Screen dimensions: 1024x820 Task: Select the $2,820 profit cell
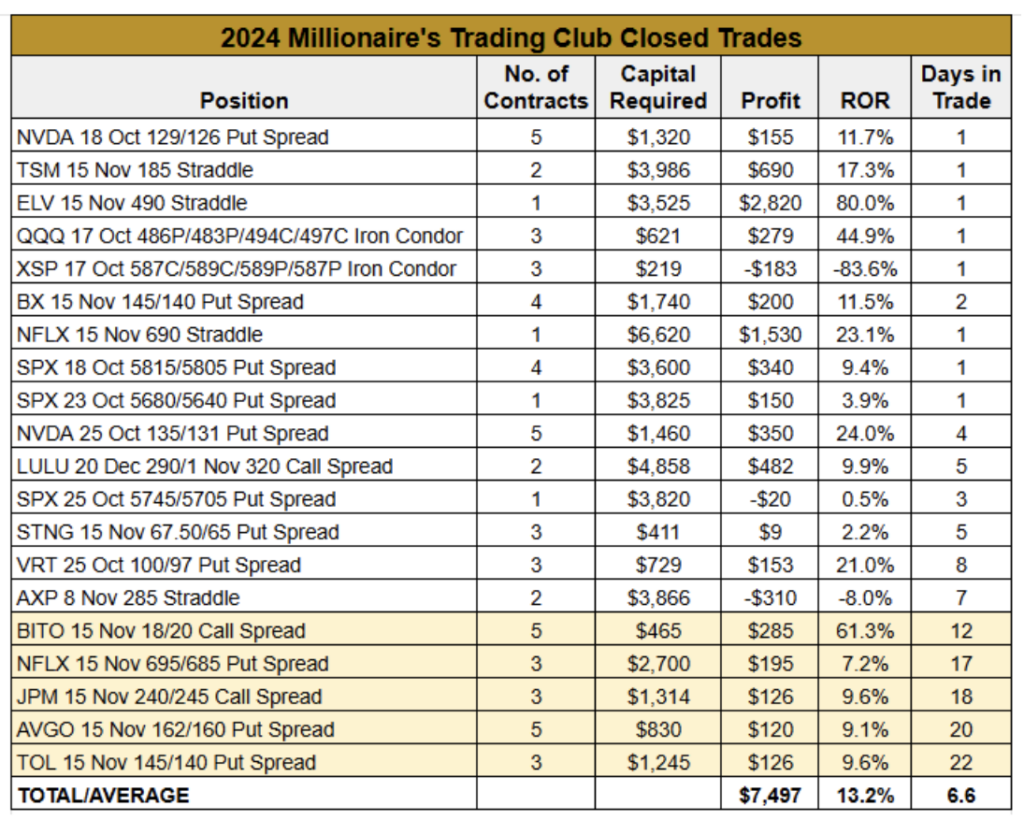pos(769,202)
